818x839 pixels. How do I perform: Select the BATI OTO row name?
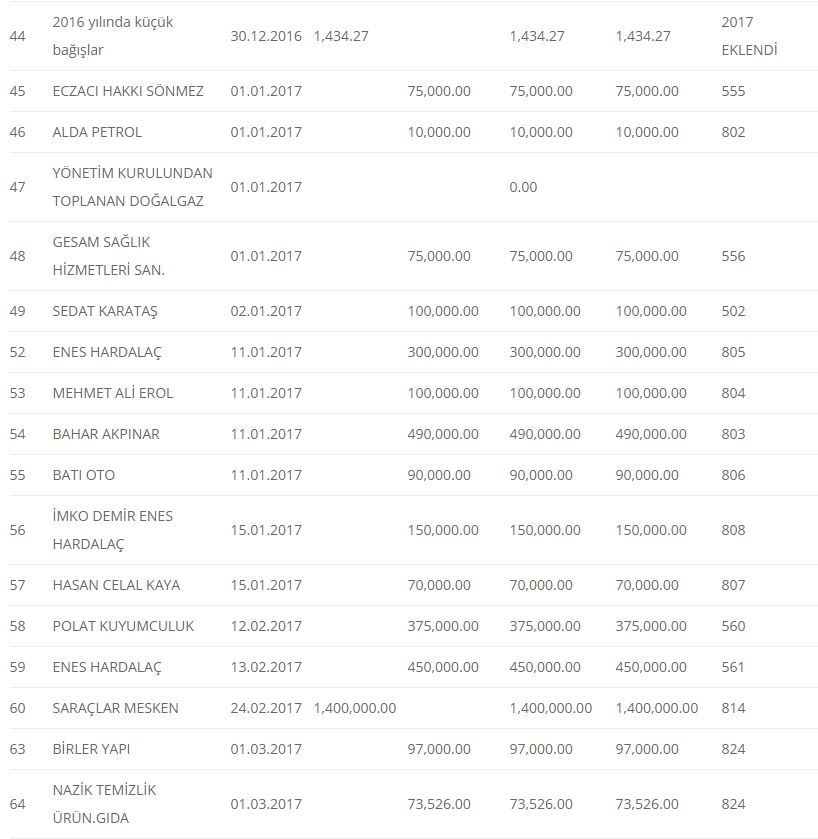click(x=84, y=475)
